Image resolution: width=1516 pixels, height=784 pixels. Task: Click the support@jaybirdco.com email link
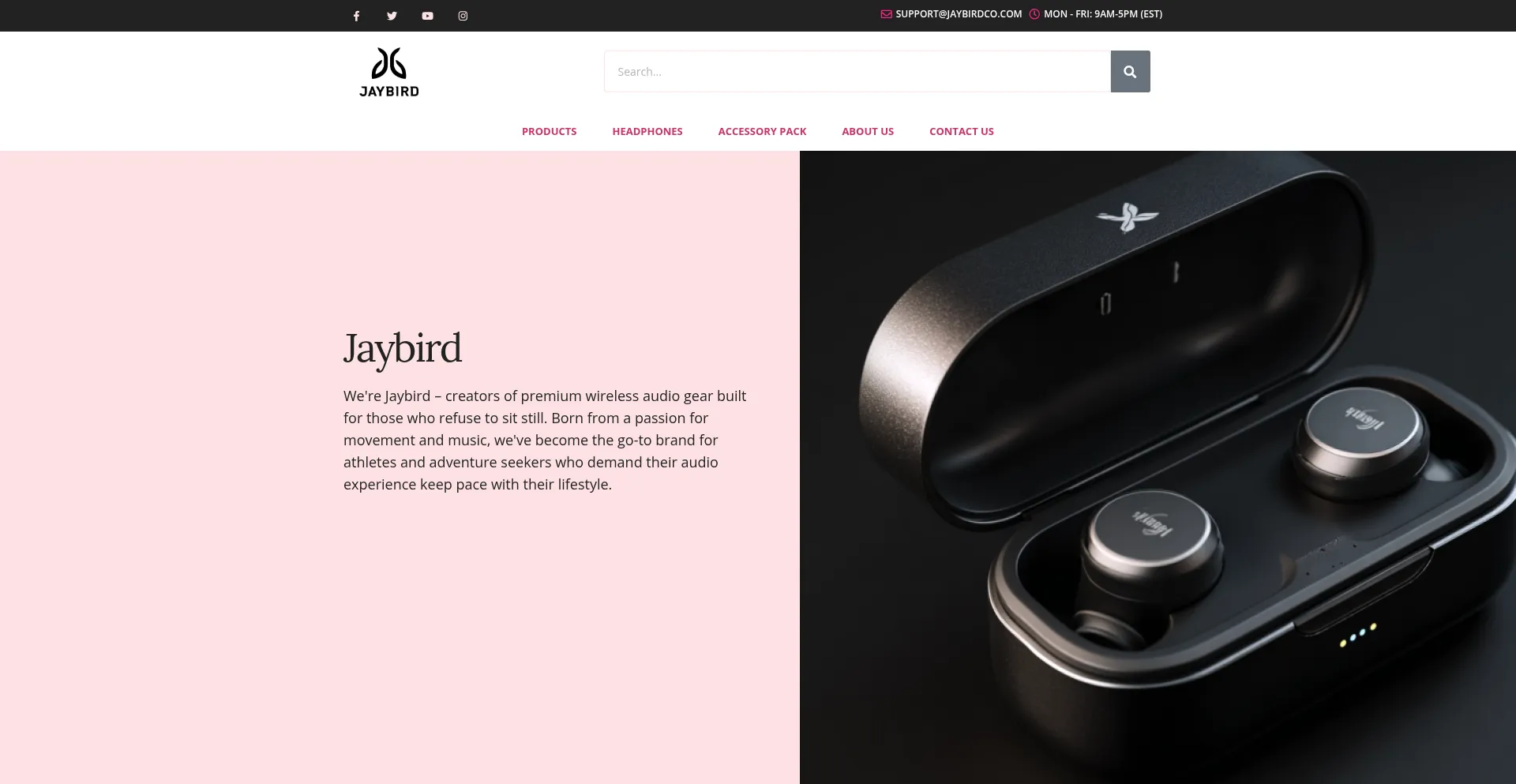point(959,14)
